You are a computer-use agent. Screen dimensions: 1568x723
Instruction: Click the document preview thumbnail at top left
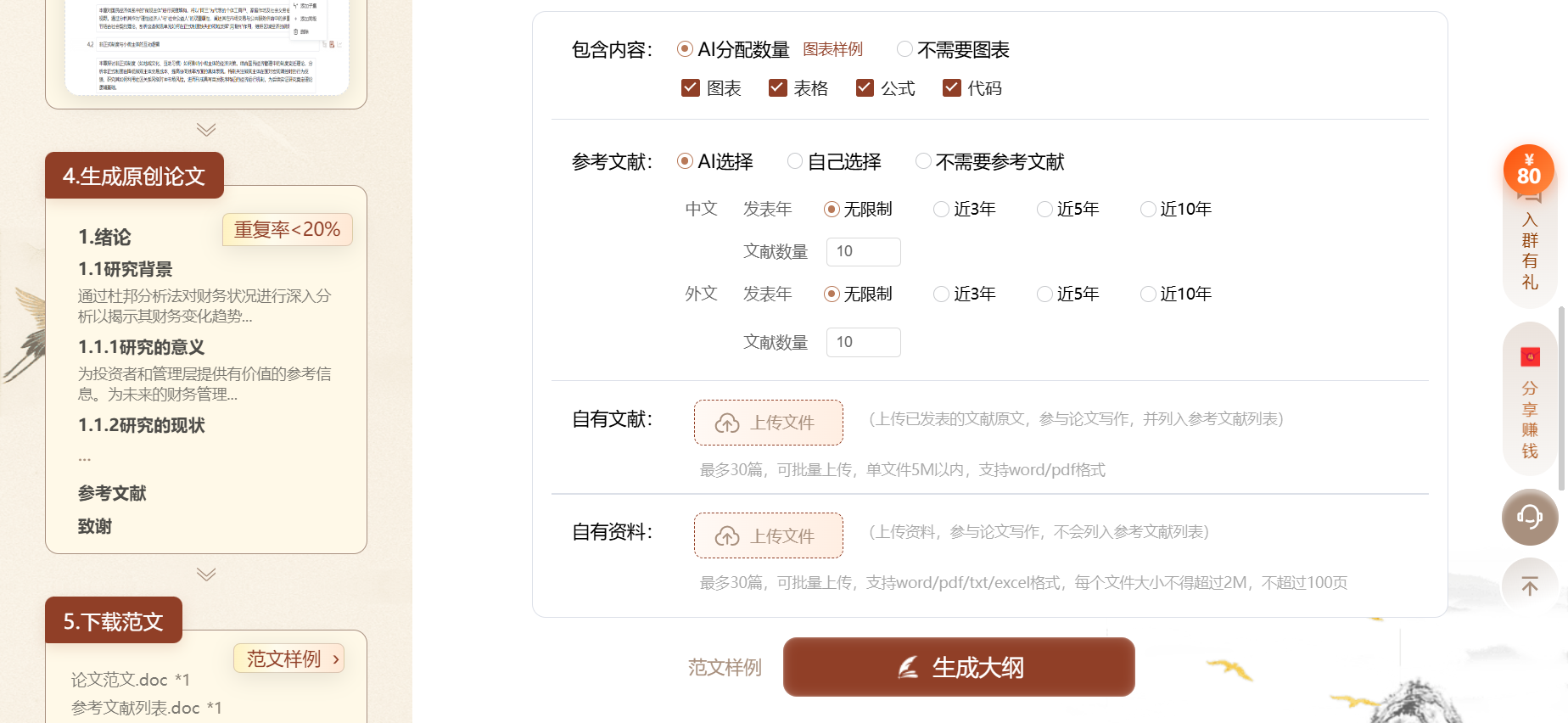[x=207, y=47]
